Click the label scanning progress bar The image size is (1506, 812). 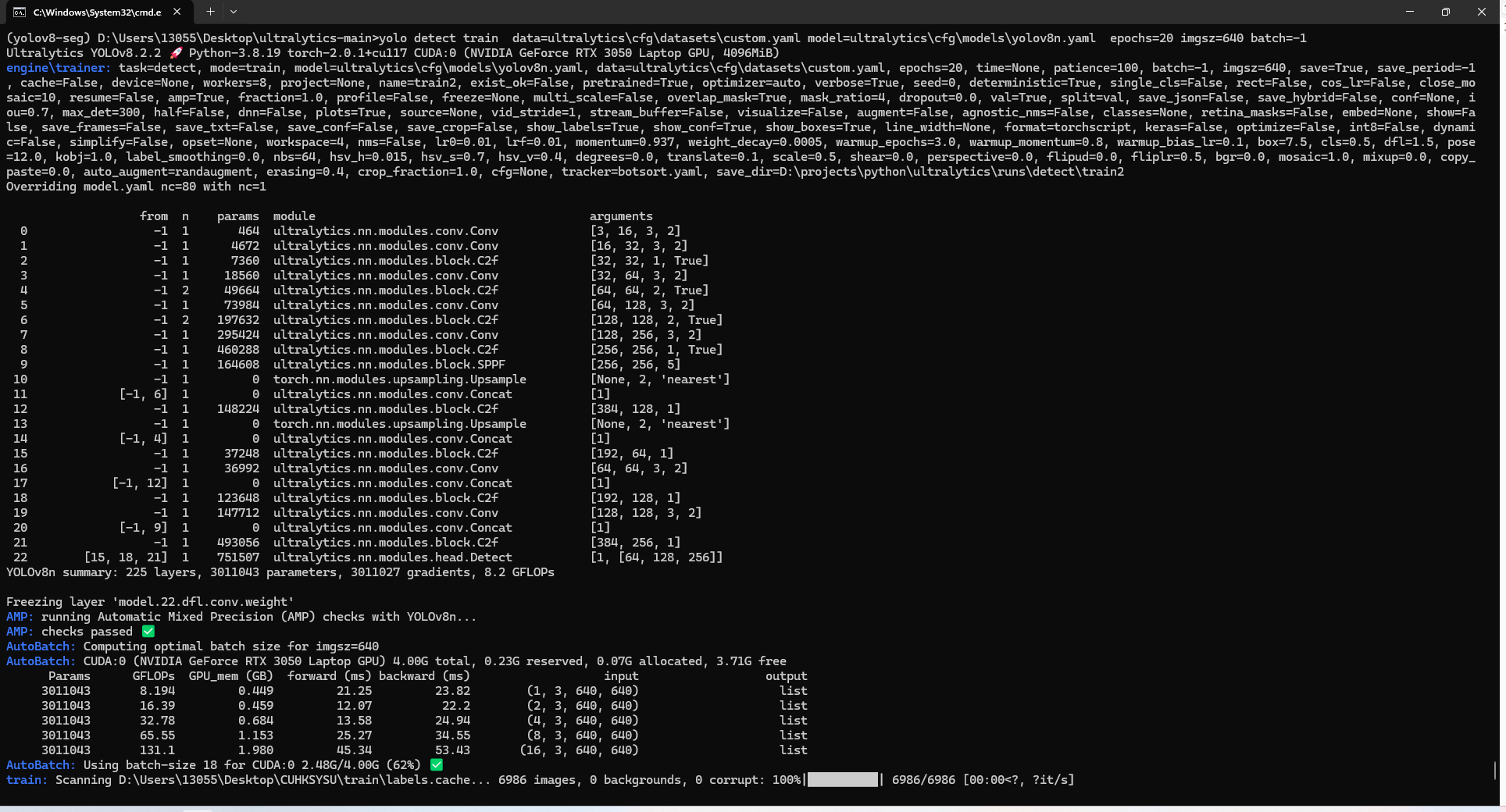tap(843, 779)
